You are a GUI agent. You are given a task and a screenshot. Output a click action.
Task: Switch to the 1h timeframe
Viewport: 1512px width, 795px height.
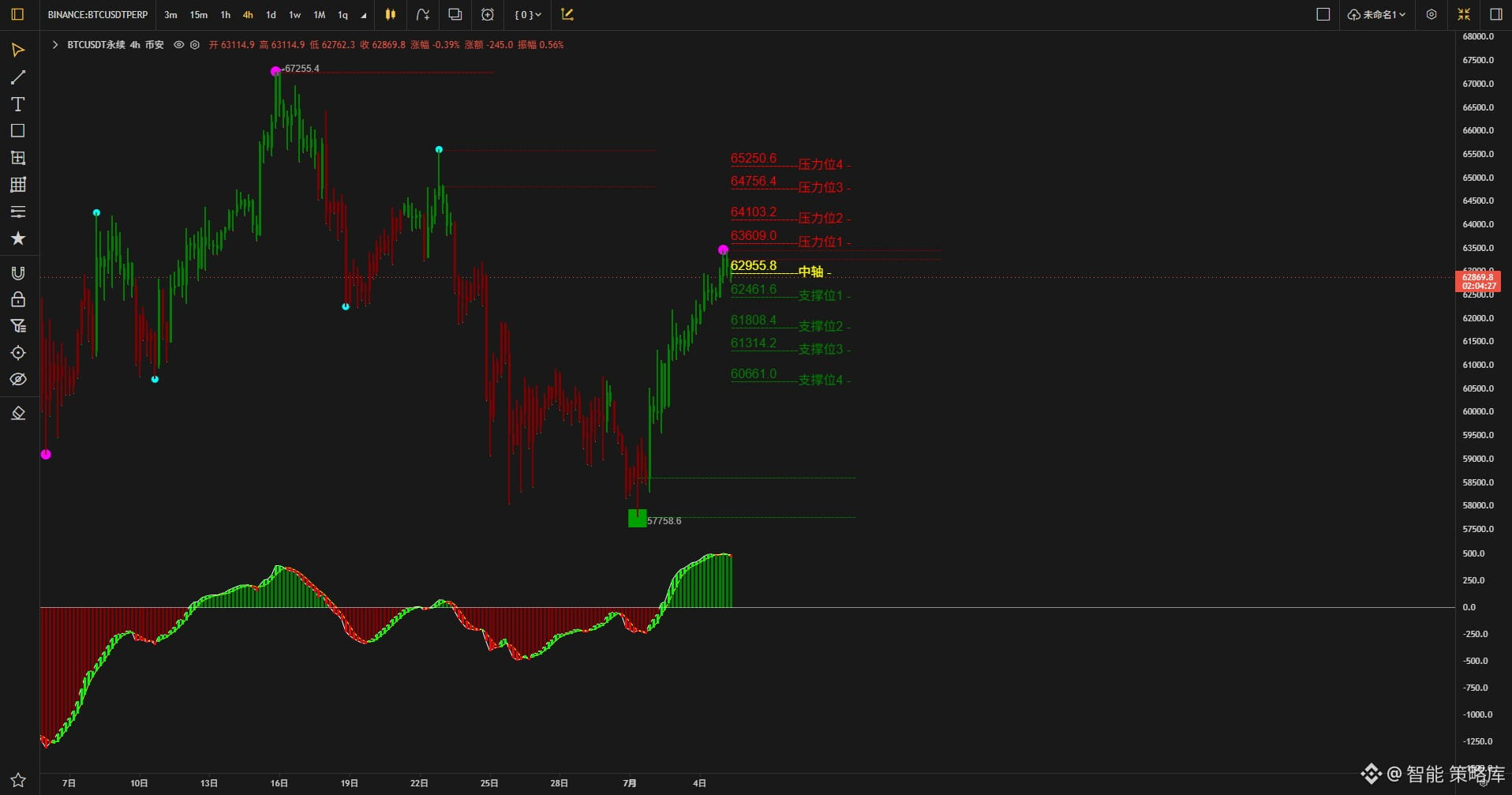226,15
